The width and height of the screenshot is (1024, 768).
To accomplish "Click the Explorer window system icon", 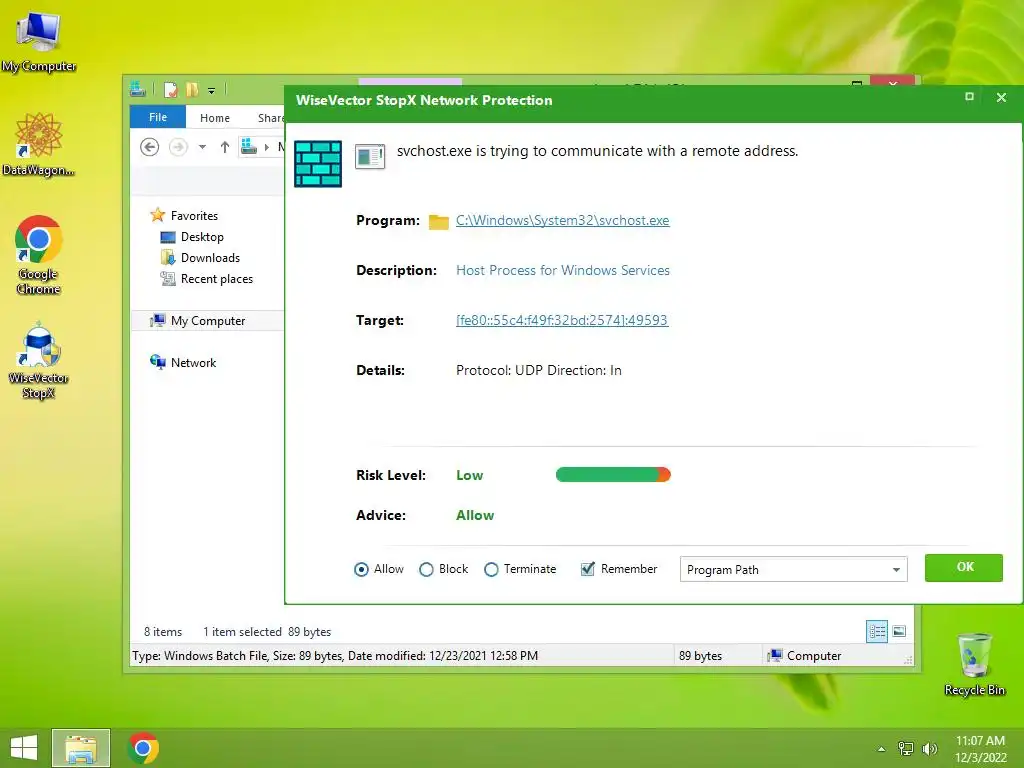I will 138,89.
